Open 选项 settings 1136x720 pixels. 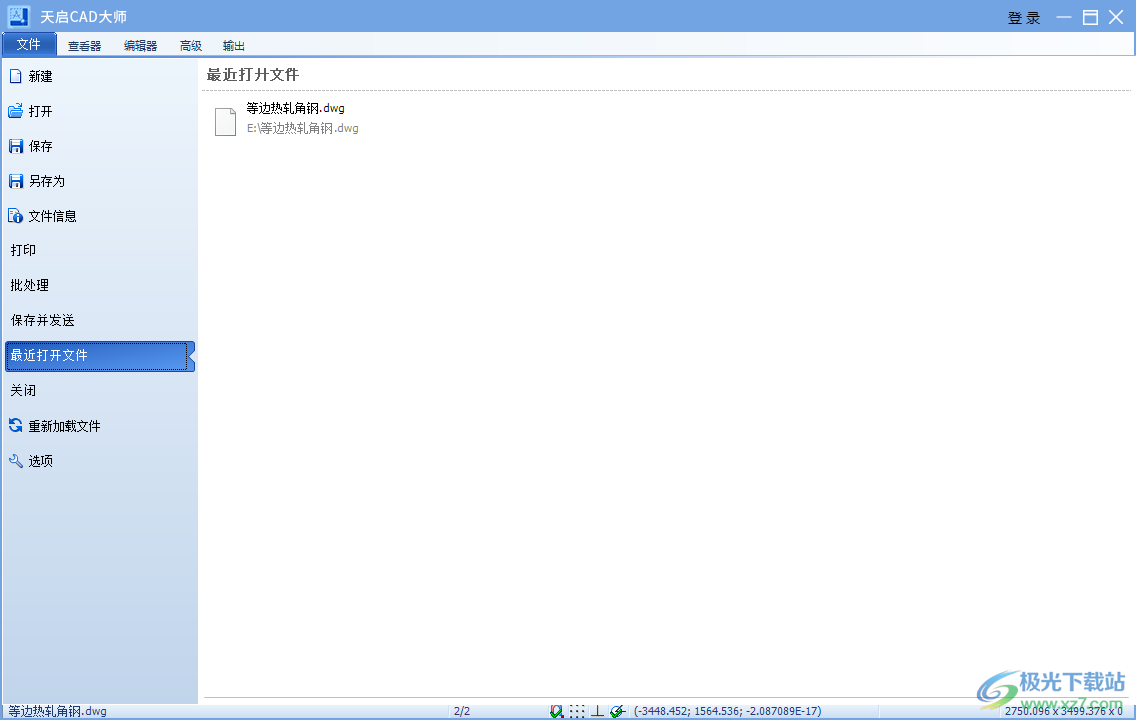pyautogui.click(x=99, y=461)
